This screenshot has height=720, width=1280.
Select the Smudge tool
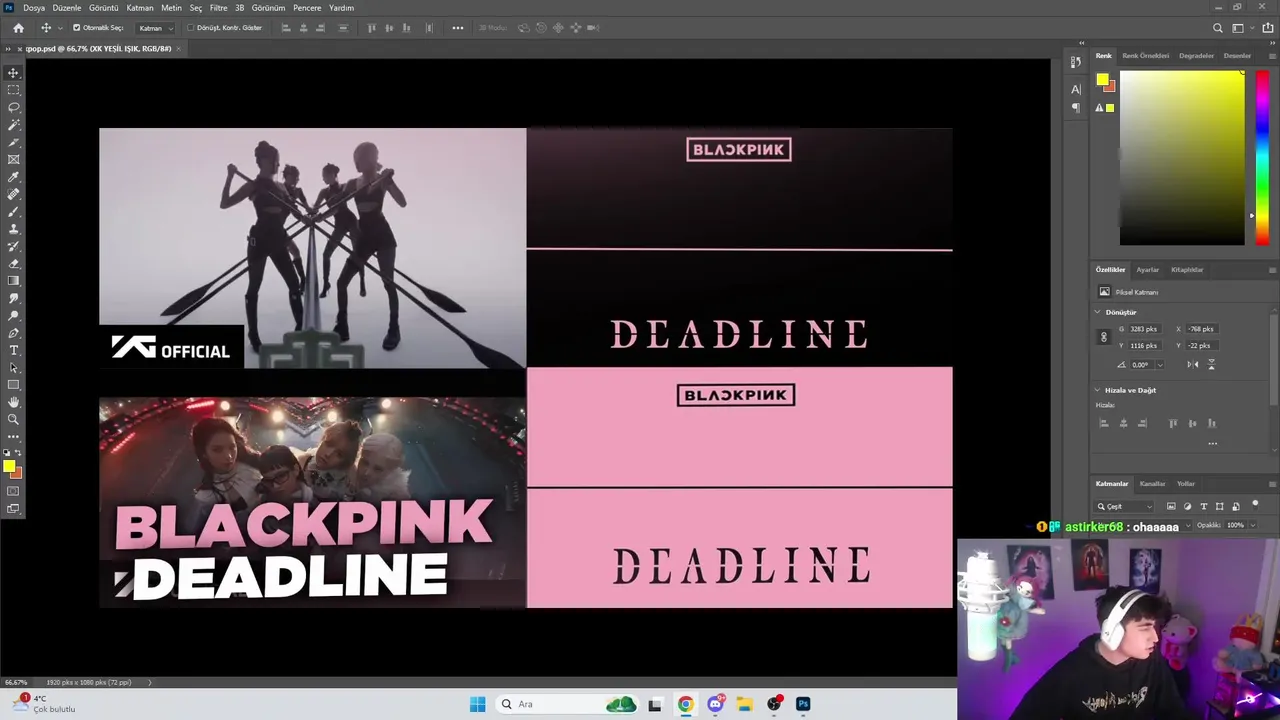[13, 298]
